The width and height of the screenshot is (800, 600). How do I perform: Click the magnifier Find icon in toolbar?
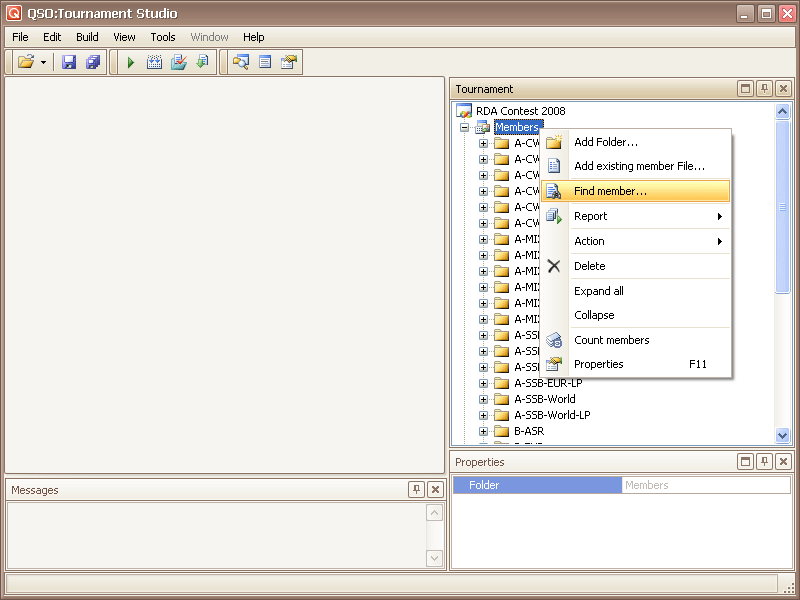pyautogui.click(x=240, y=62)
